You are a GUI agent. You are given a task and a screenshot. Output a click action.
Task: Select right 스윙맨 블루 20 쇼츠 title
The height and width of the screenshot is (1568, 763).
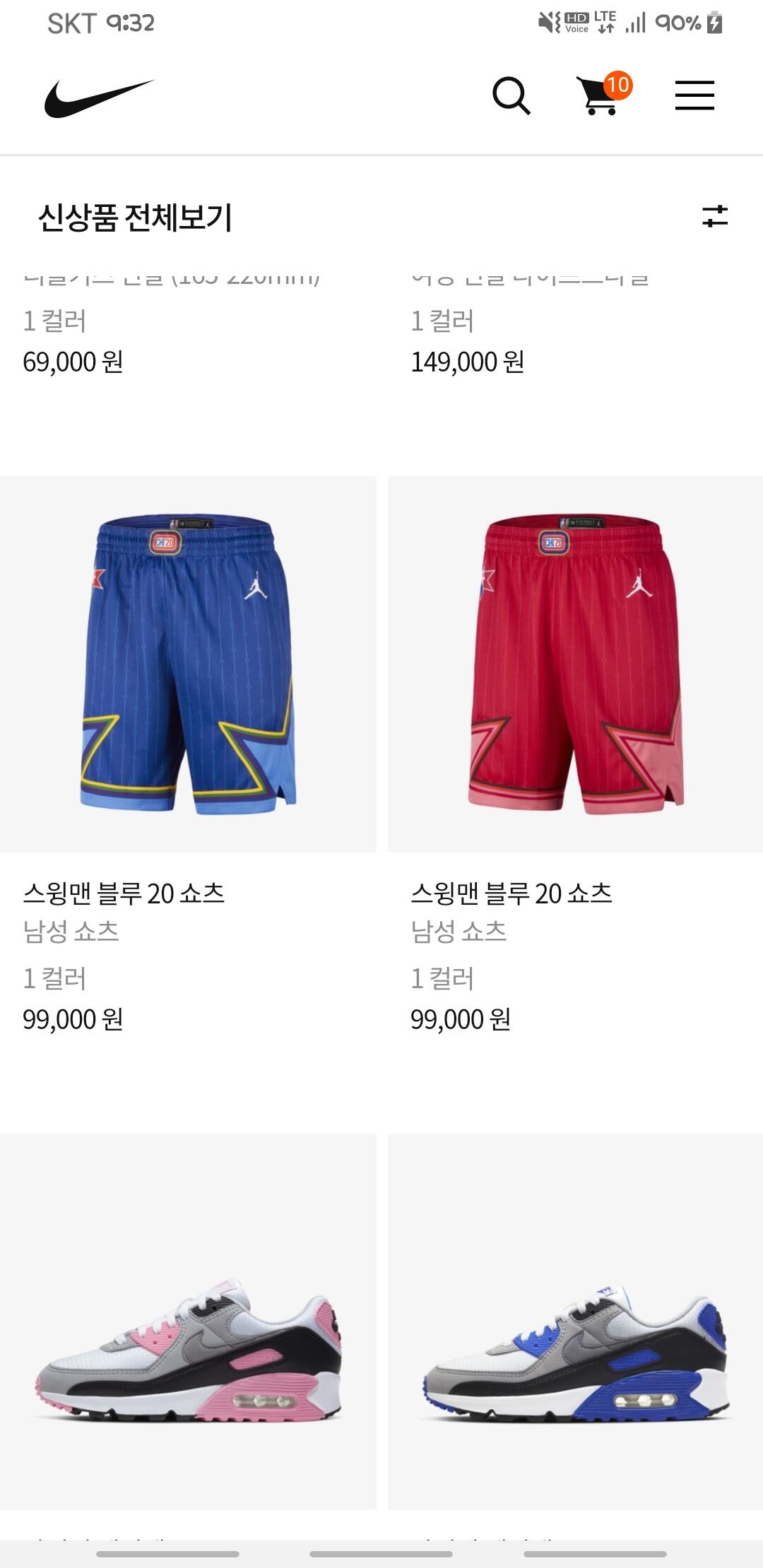tap(511, 893)
